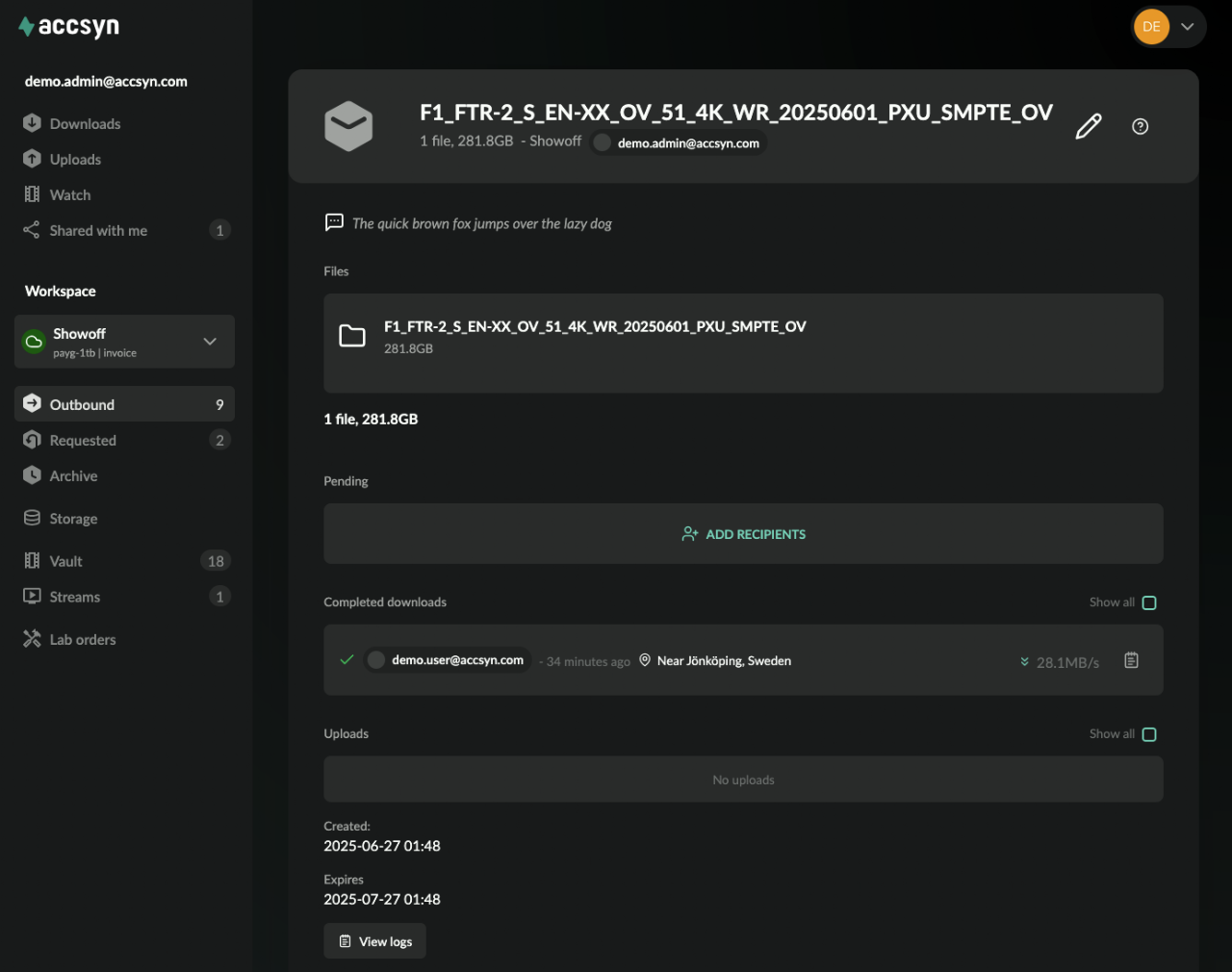This screenshot has height=972, width=1232.
Task: Click the location pin near Jönköping
Action: pos(645,660)
